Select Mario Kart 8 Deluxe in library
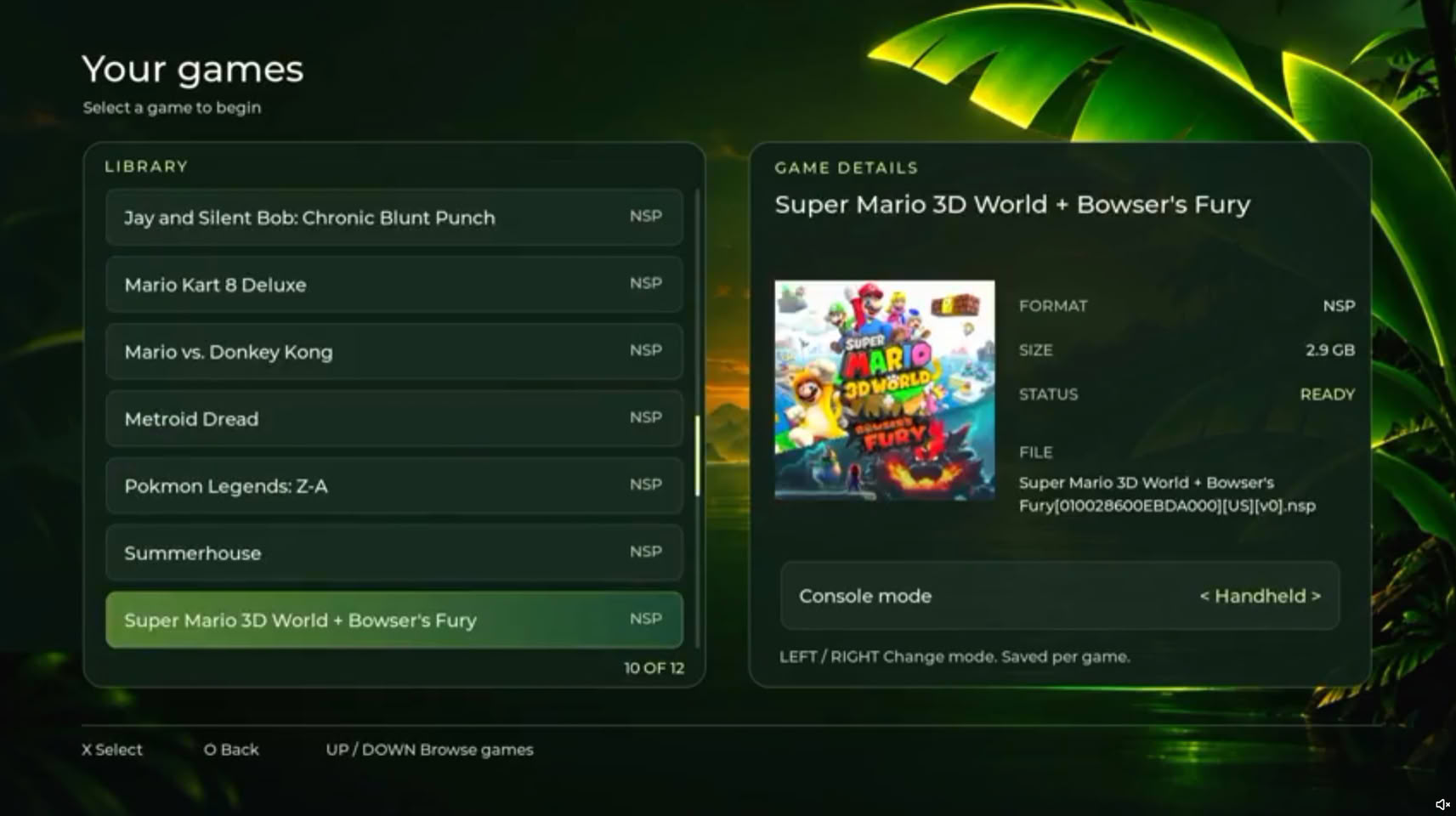Screen dimensions: 1456x816 point(394,285)
